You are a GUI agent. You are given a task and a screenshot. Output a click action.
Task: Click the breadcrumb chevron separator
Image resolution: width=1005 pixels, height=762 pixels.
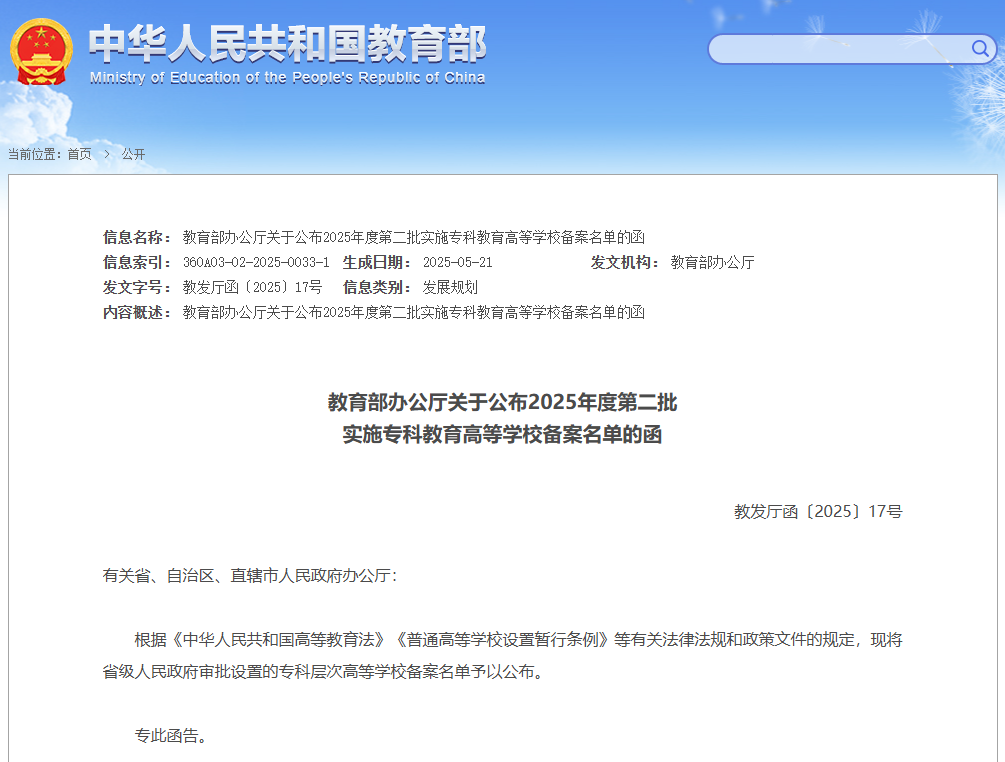point(107,154)
